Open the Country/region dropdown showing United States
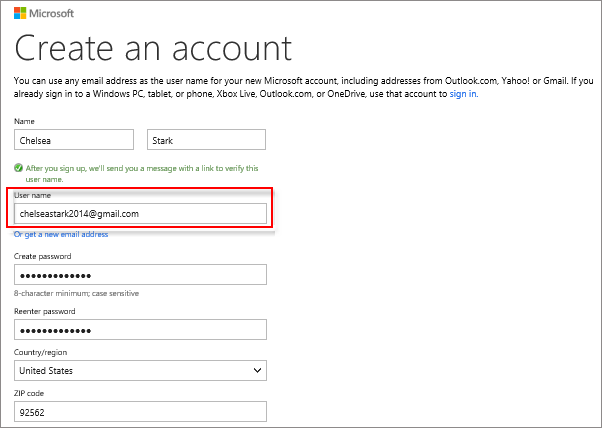Image resolution: width=602 pixels, height=428 pixels. (141, 370)
